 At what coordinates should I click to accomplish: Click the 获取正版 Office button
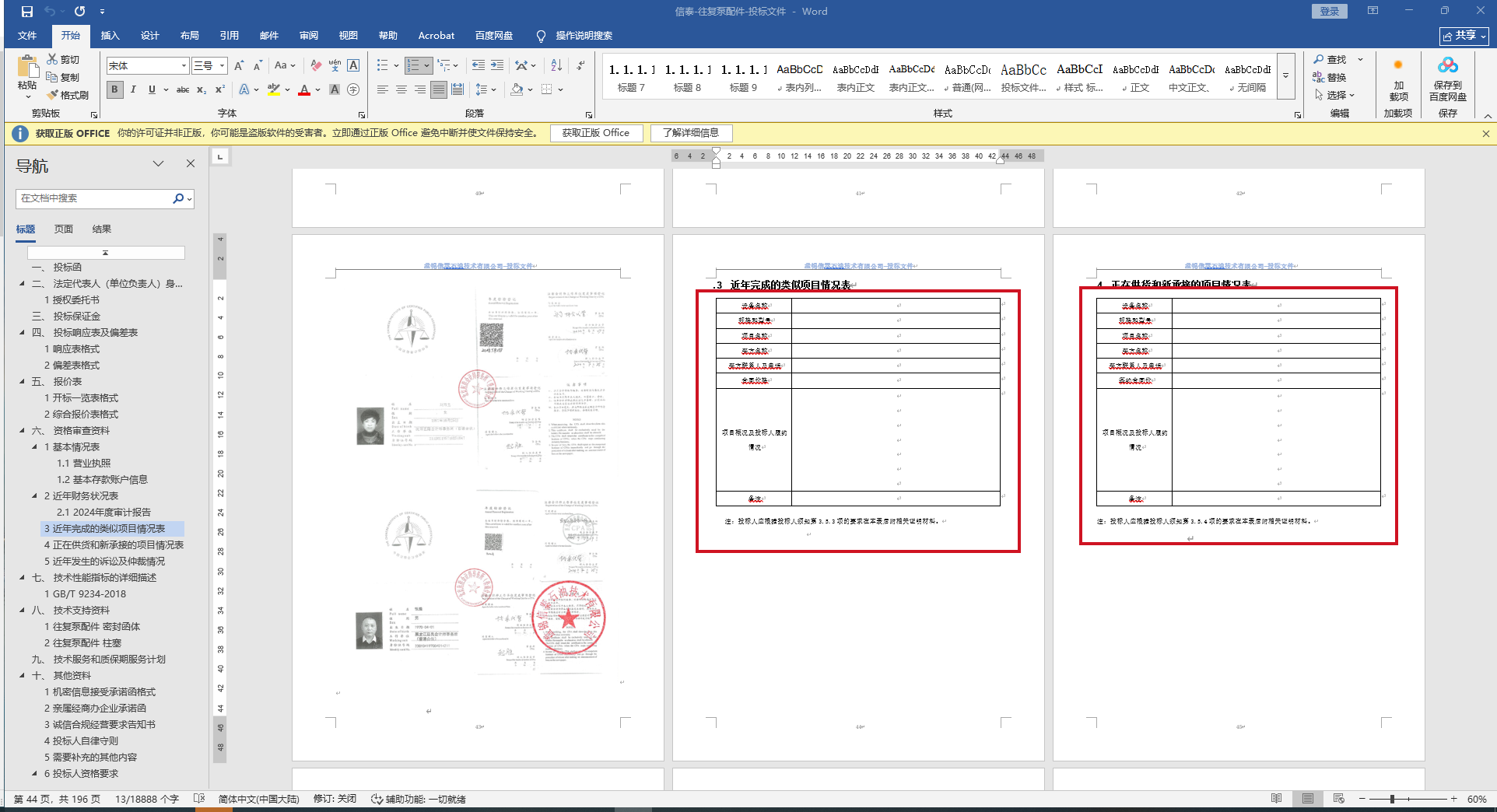pos(596,133)
